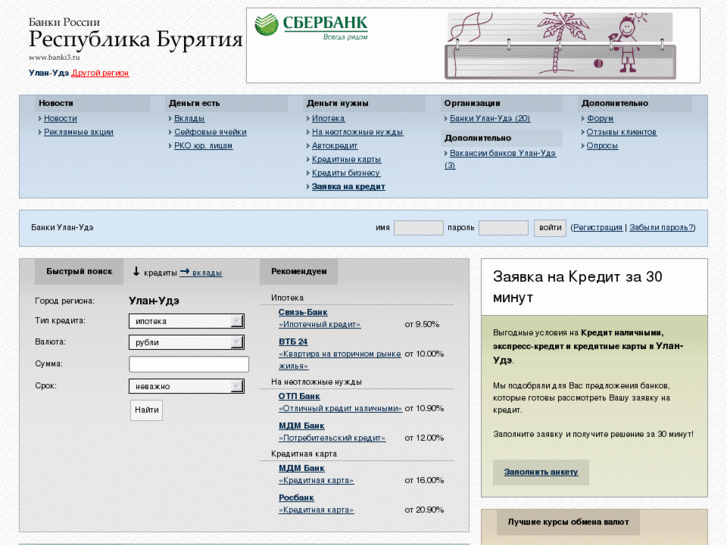Open the Ипотека menu link
The width and height of the screenshot is (727, 545).
click(x=328, y=118)
